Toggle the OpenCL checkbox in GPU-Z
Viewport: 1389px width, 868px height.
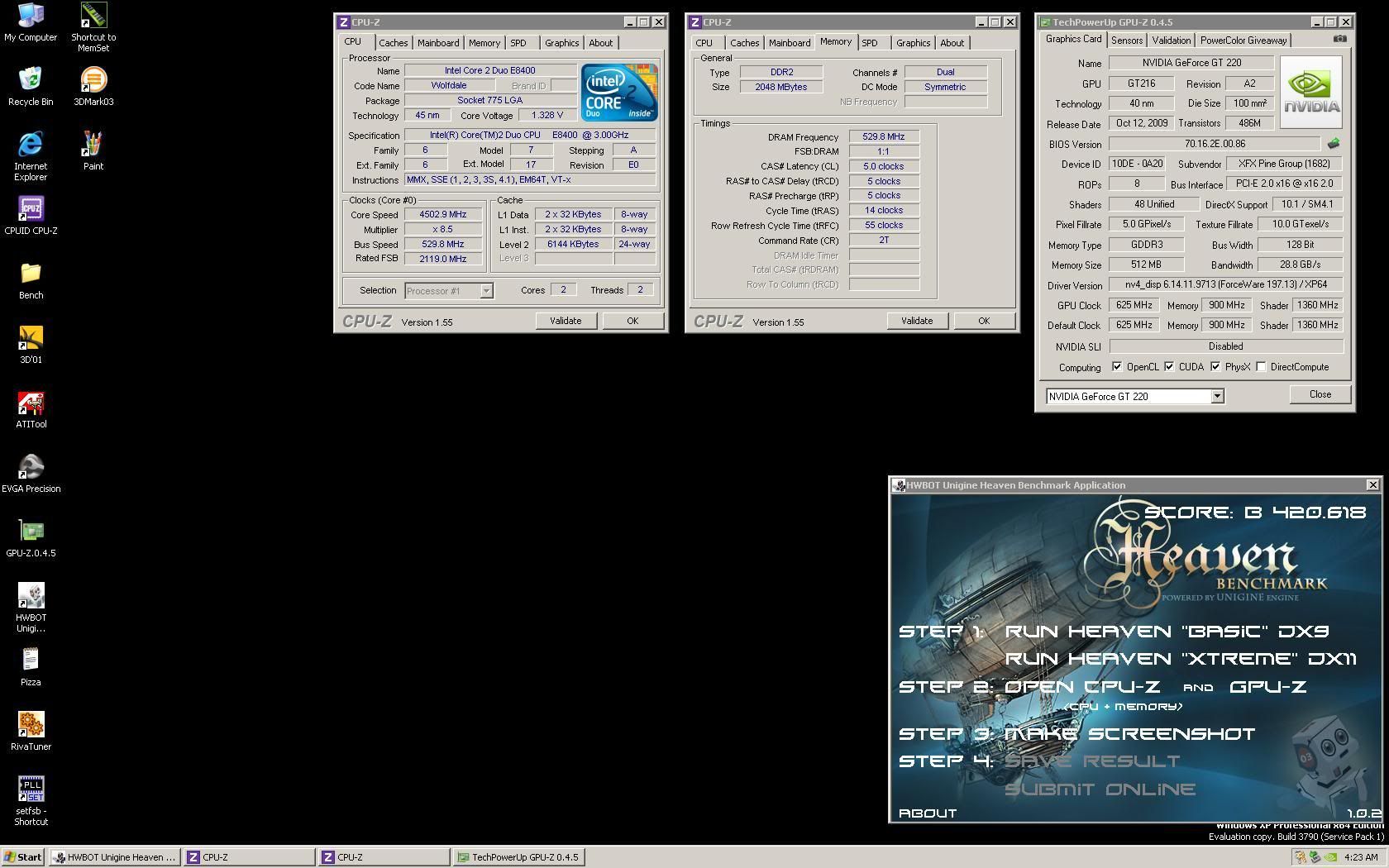coord(1117,366)
